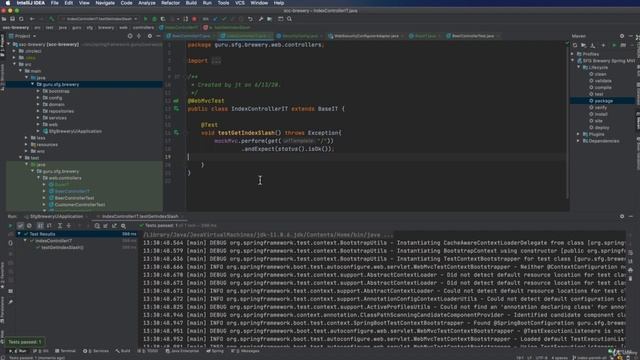Image resolution: width=640 pixels, height=360 pixels.
Task: Click the Open folder icon in the main toolbar
Action: [4, 19]
